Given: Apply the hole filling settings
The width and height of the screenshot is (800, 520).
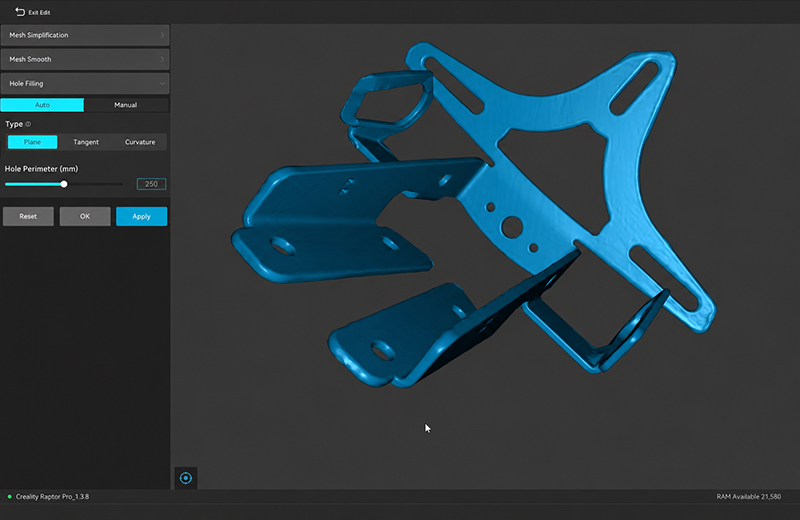Looking at the screenshot, I should point(141,216).
